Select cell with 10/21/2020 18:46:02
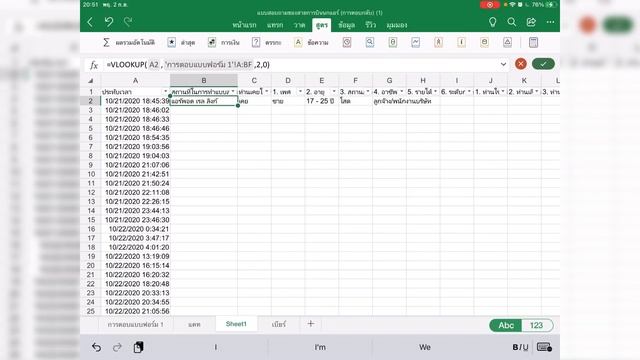Viewport: 640px width, 360px height. coord(136,110)
